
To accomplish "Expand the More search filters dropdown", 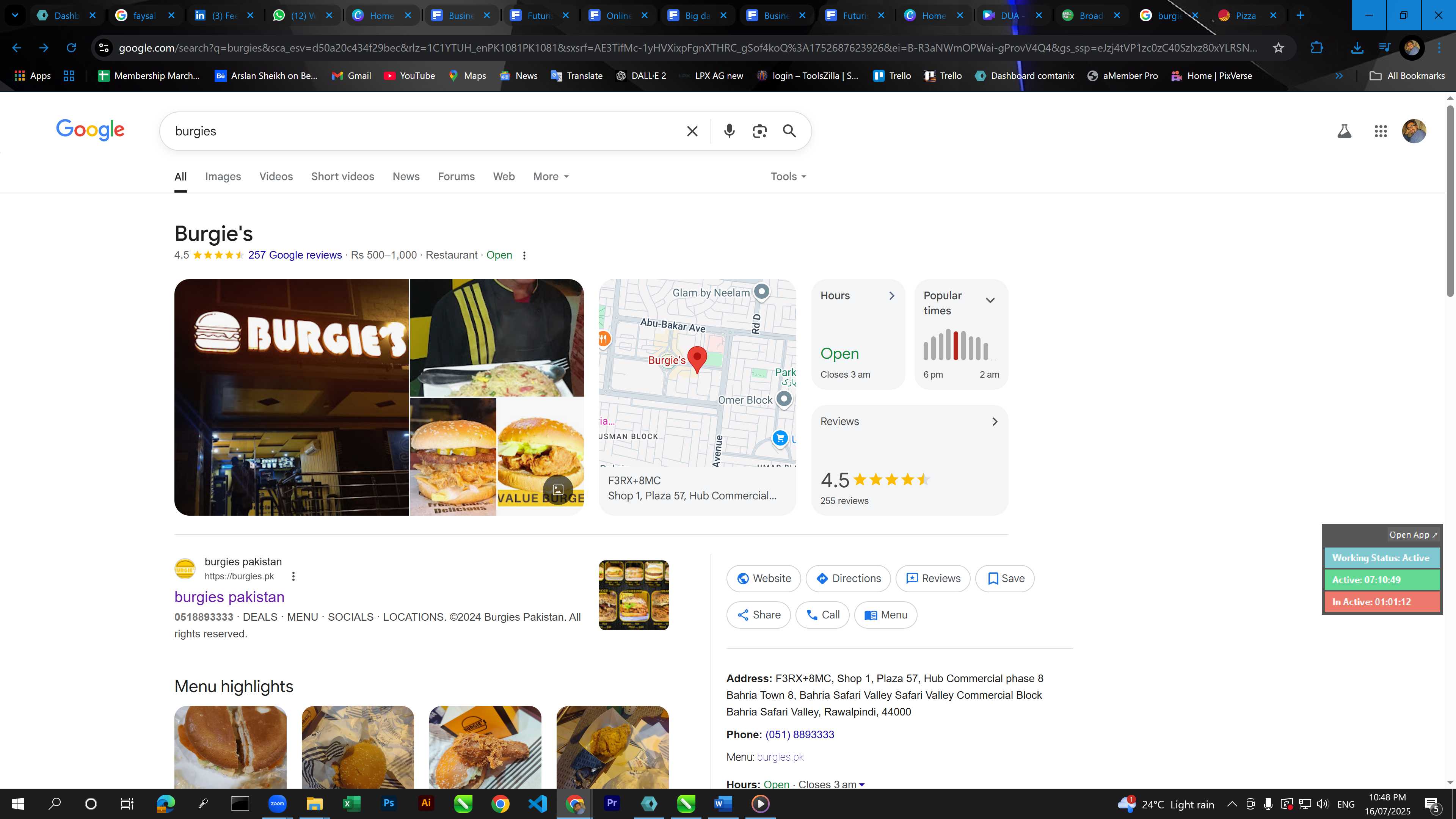I will pyautogui.click(x=551, y=176).
